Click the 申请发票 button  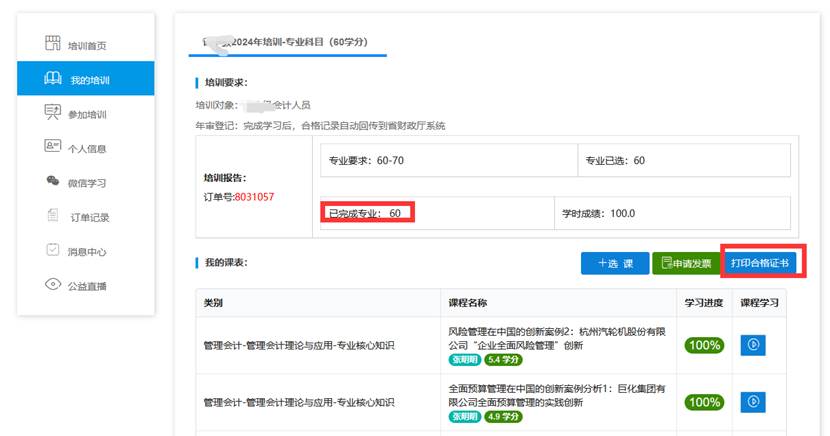tap(684, 263)
